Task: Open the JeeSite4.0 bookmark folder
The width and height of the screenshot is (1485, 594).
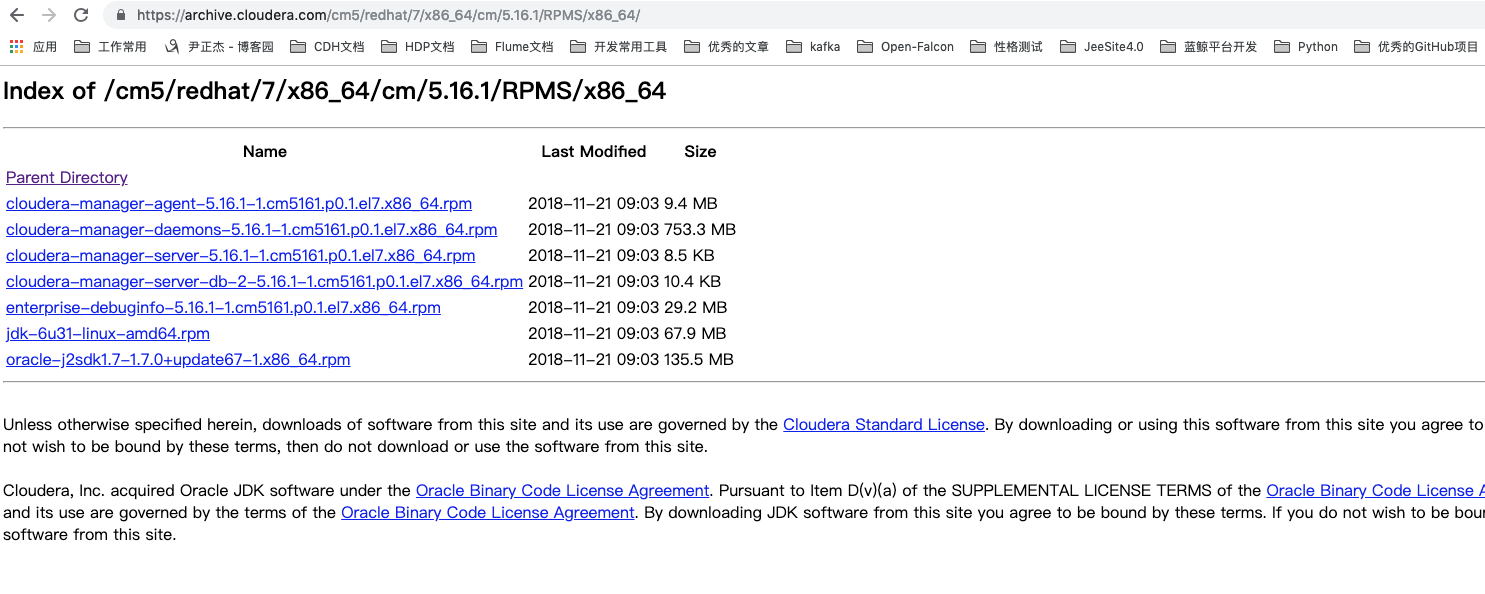Action: pos(1102,46)
